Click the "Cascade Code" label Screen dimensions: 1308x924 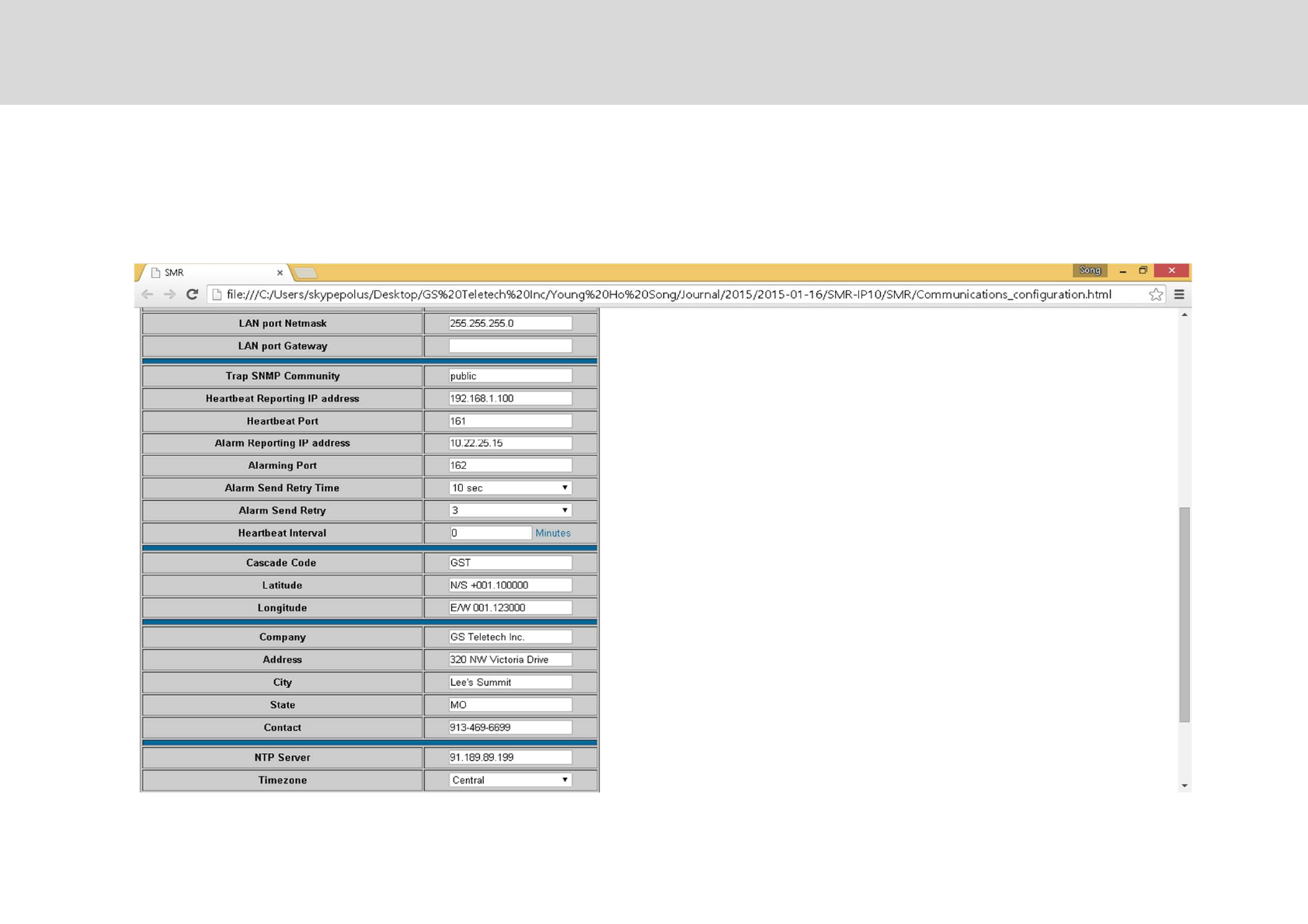[281, 562]
